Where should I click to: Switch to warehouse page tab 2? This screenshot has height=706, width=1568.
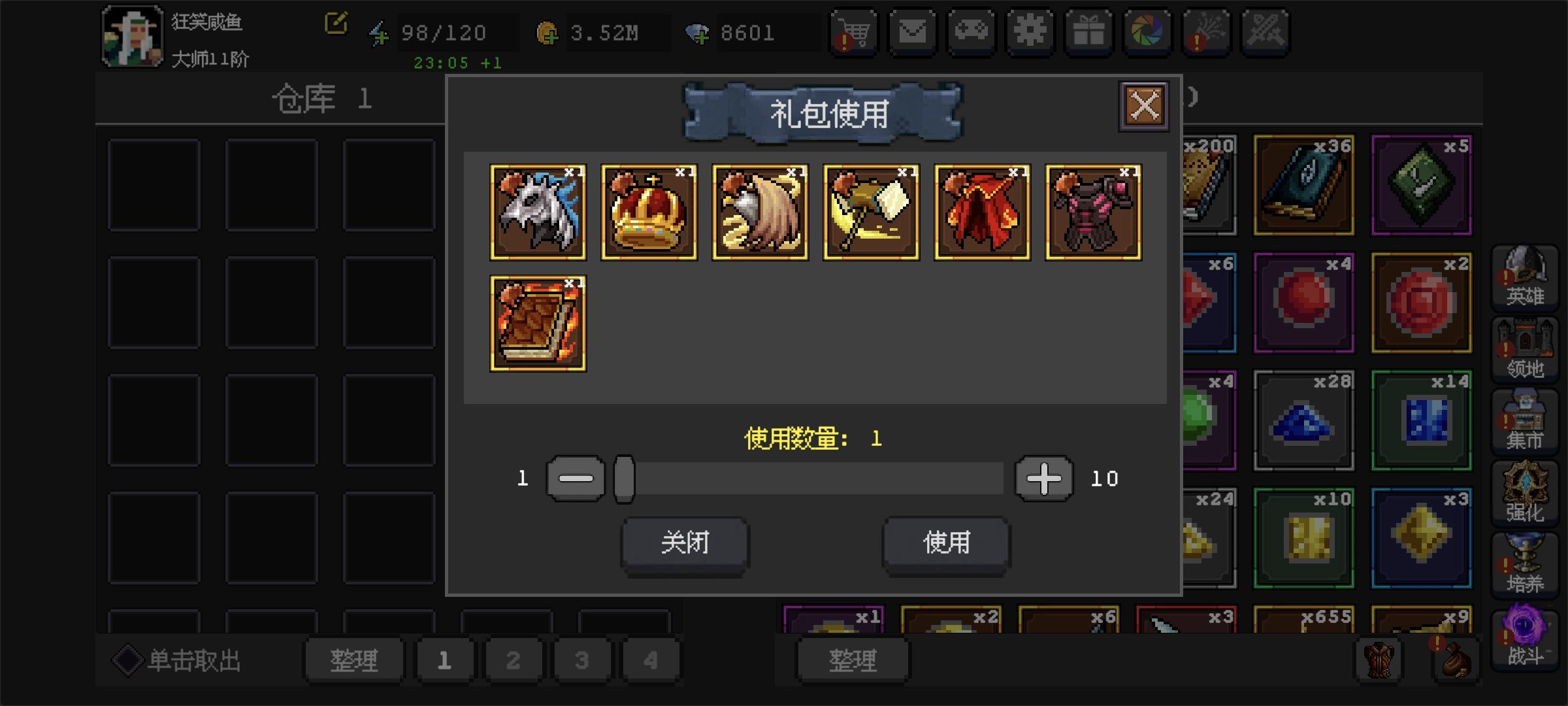point(514,660)
